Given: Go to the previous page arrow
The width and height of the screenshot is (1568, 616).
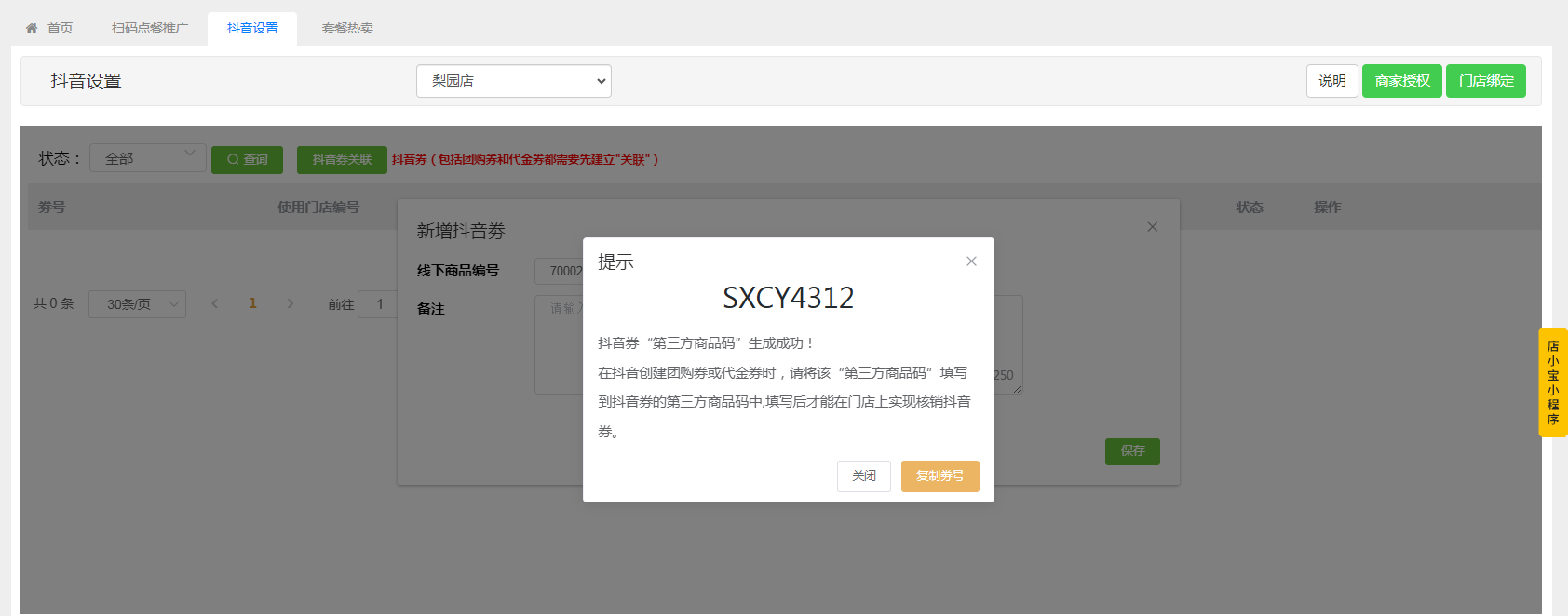Looking at the screenshot, I should pos(215,303).
